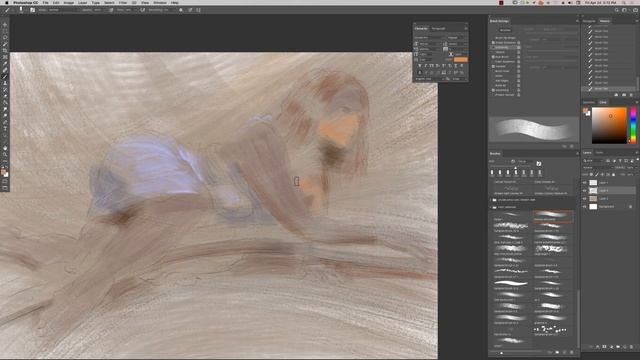Click the hue slider in Color panel

coord(633,125)
